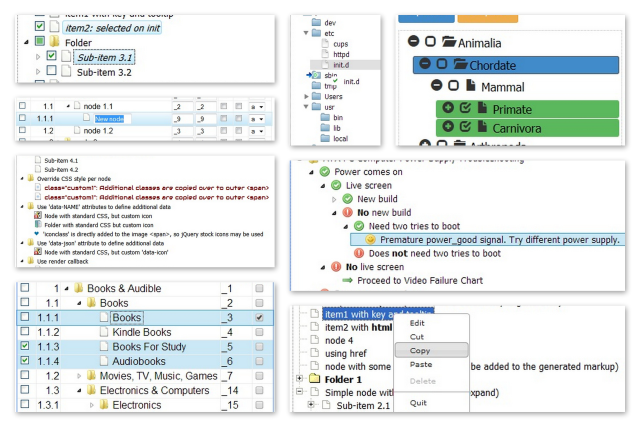Click the New node edit field
This screenshot has height=427, width=640.
(x=112, y=119)
